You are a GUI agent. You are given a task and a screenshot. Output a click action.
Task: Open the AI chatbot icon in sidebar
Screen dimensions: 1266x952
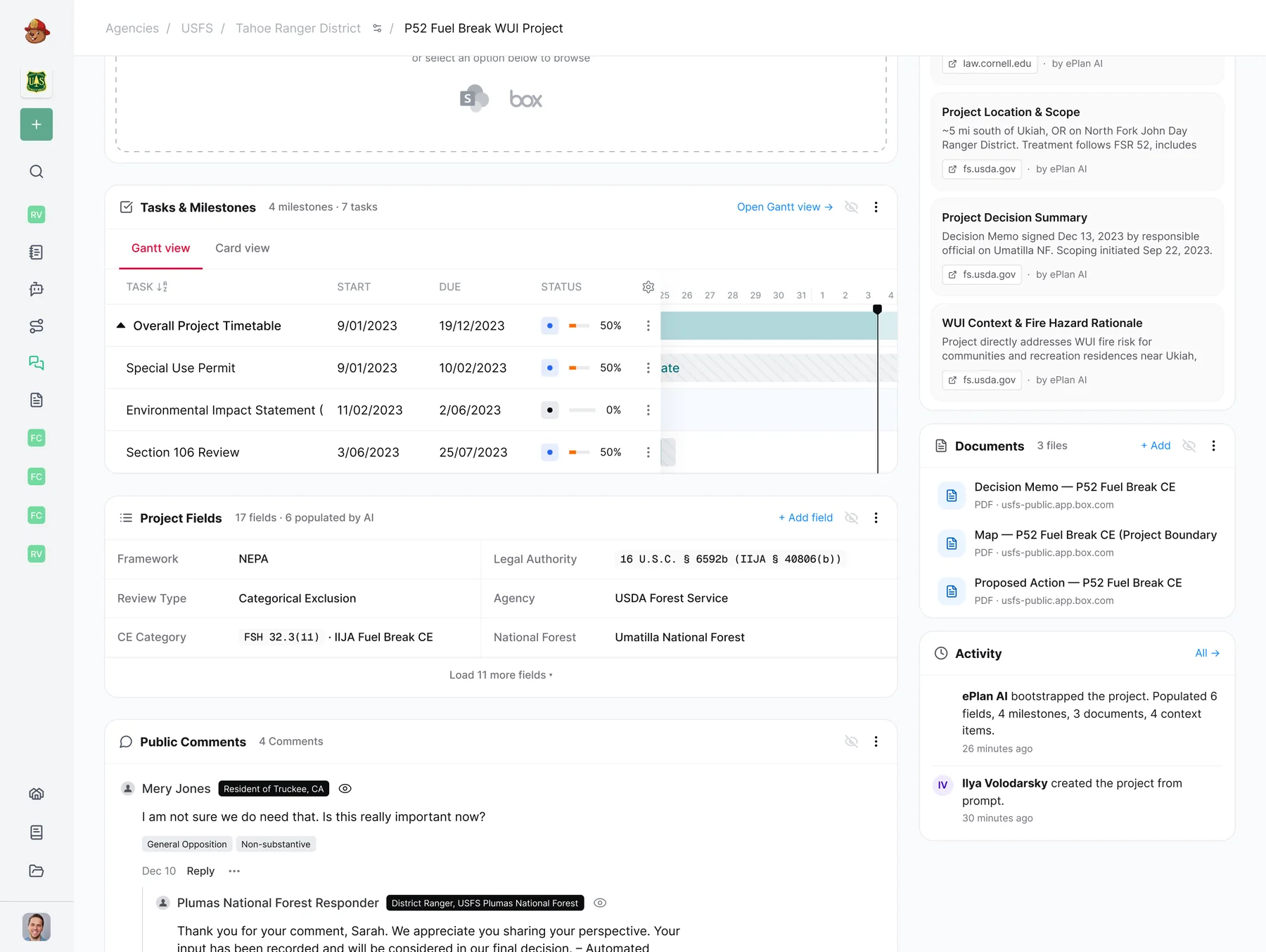click(37, 289)
